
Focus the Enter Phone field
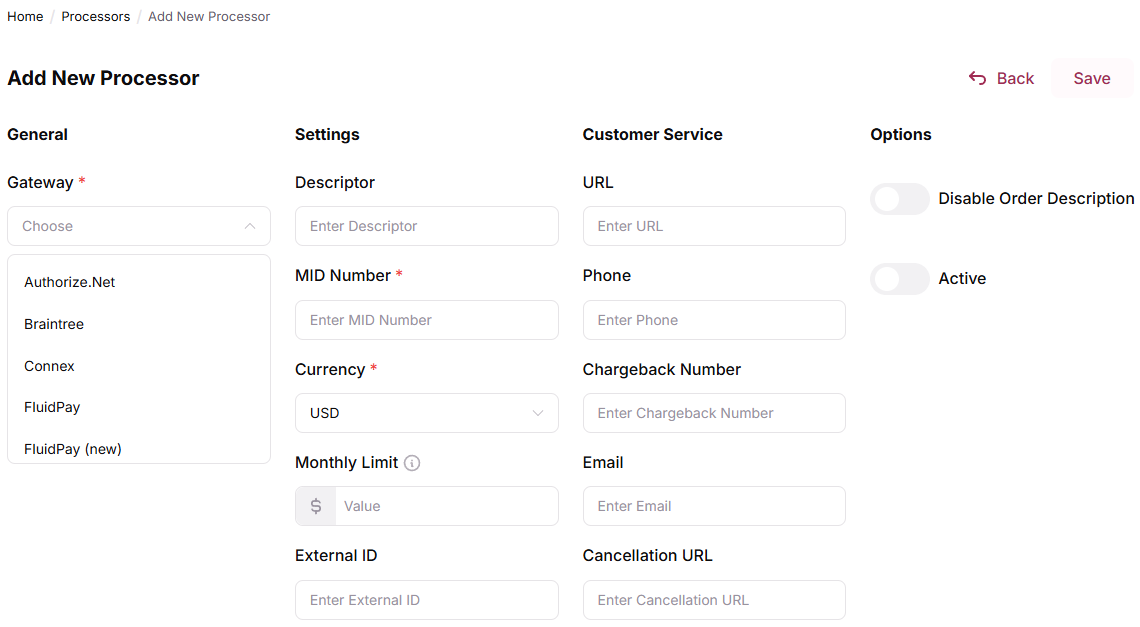click(x=714, y=320)
